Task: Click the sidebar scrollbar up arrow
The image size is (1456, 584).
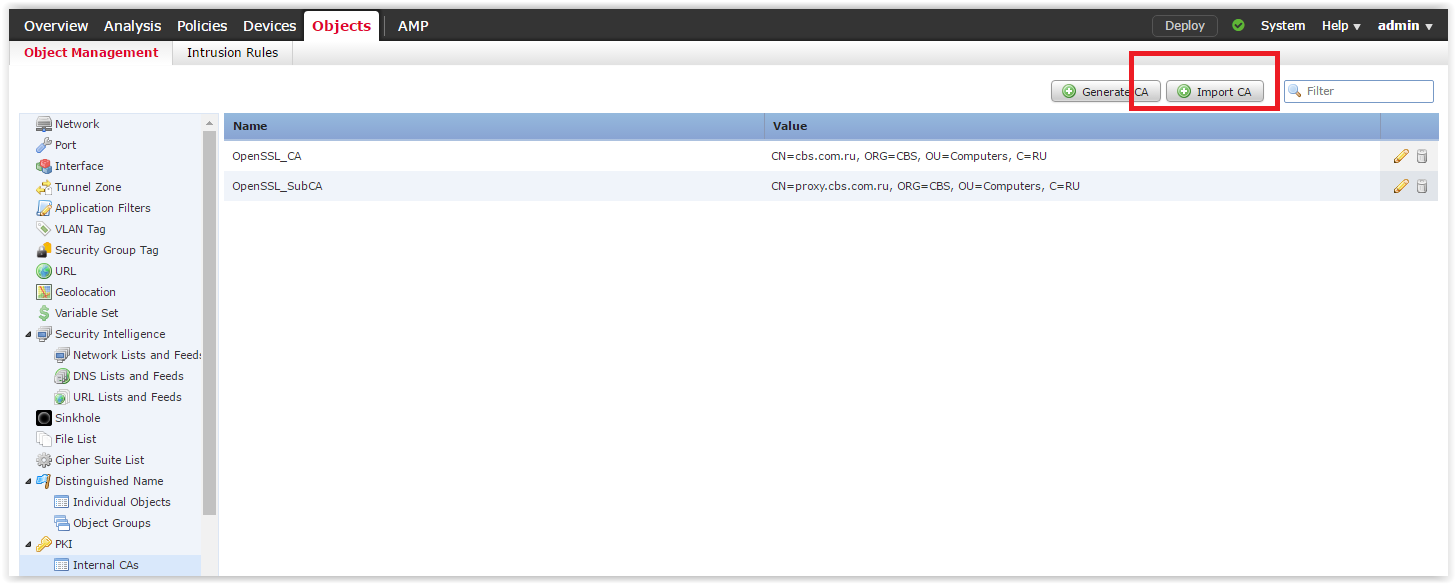Action: tap(209, 123)
